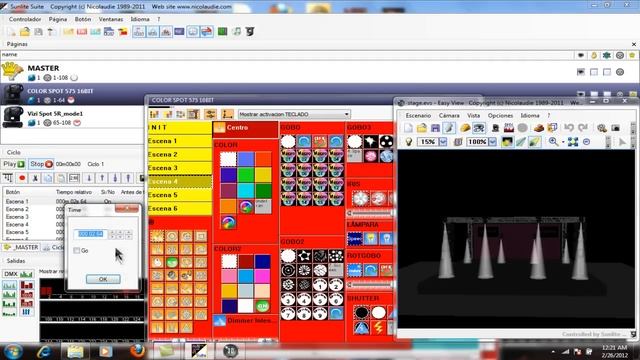
Task: Click the time value field in Time dialog
Action: [91, 234]
